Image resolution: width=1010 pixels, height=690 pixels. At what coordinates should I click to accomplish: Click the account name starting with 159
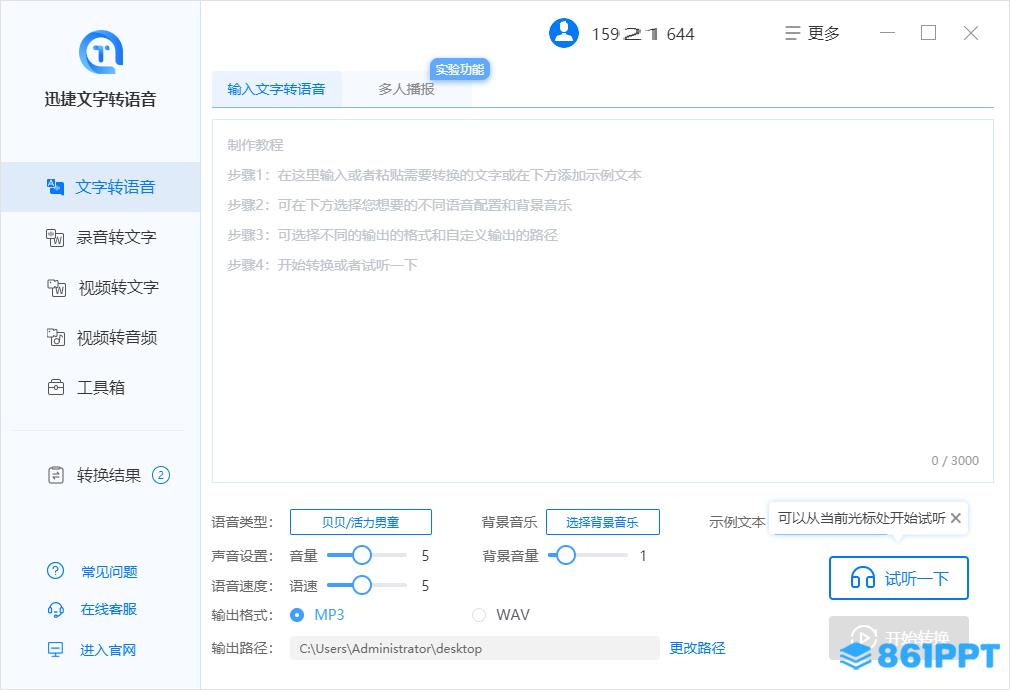pos(643,34)
